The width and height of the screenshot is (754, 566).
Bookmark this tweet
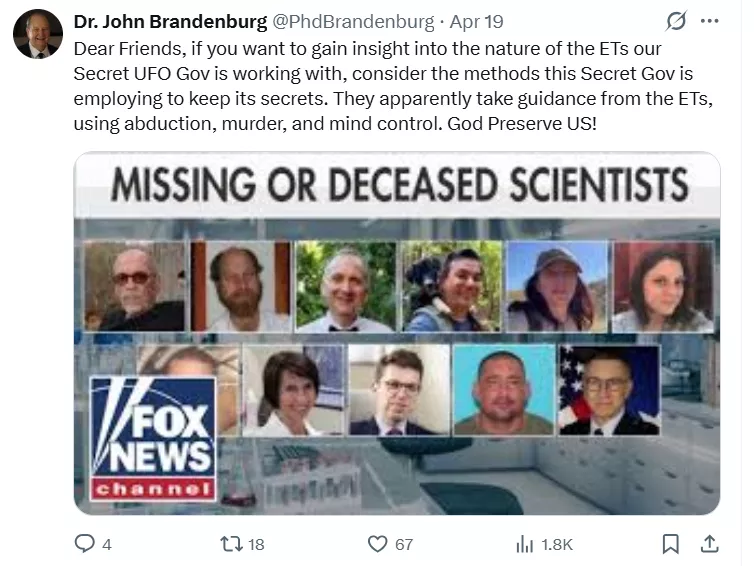coord(671,544)
